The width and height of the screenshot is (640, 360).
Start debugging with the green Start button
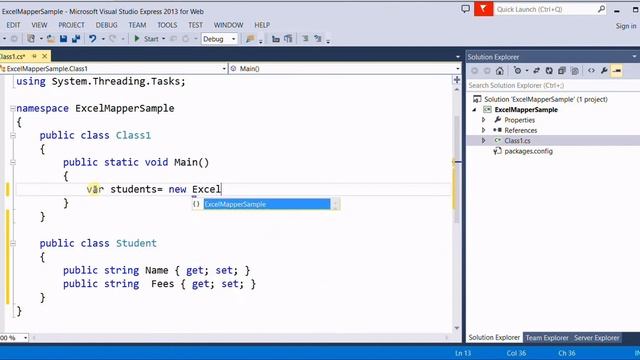pyautogui.click(x=146, y=39)
